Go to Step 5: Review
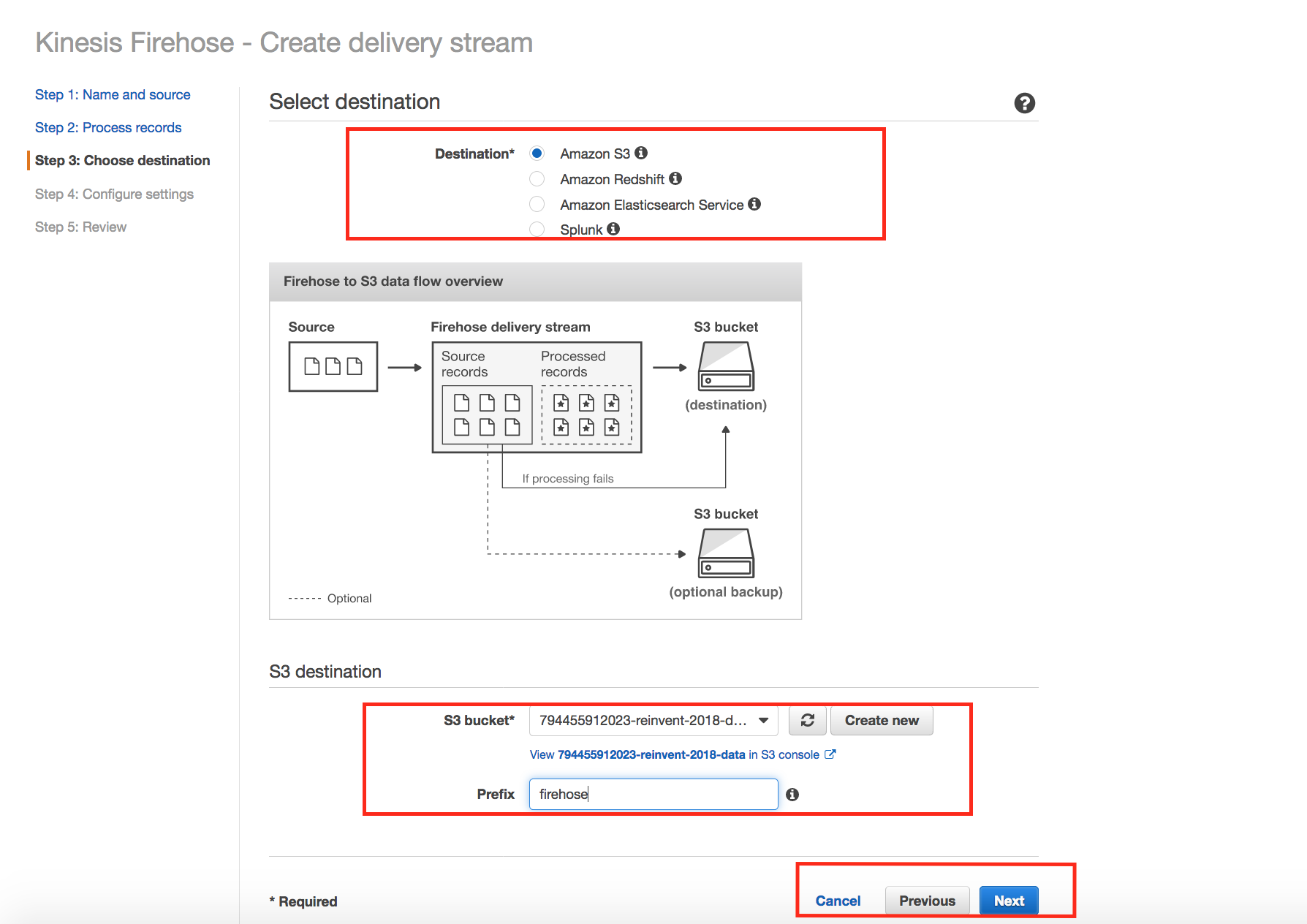This screenshot has height=924, width=1307. pyautogui.click(x=80, y=227)
